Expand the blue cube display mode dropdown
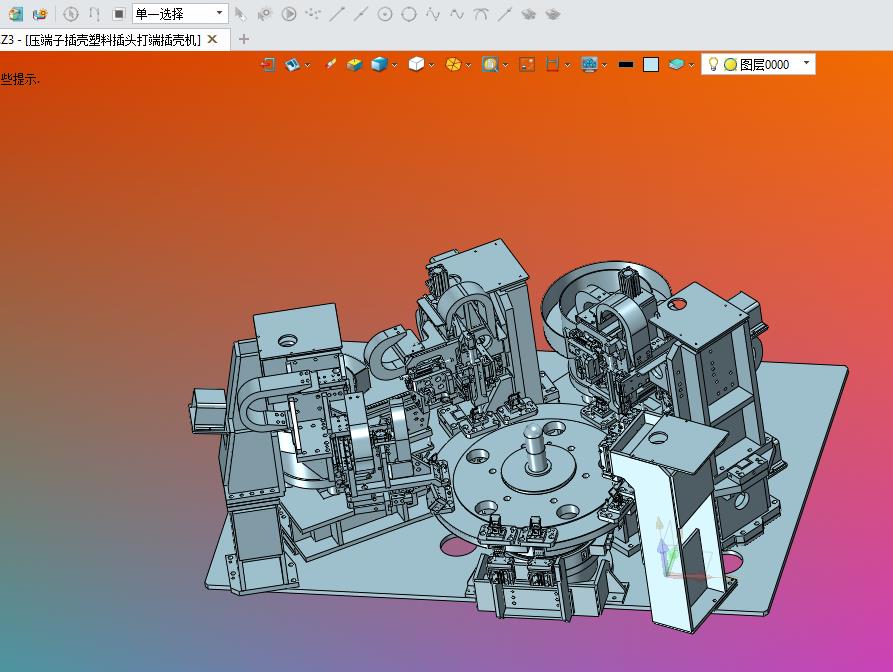Image resolution: width=893 pixels, height=672 pixels. pyautogui.click(x=394, y=65)
